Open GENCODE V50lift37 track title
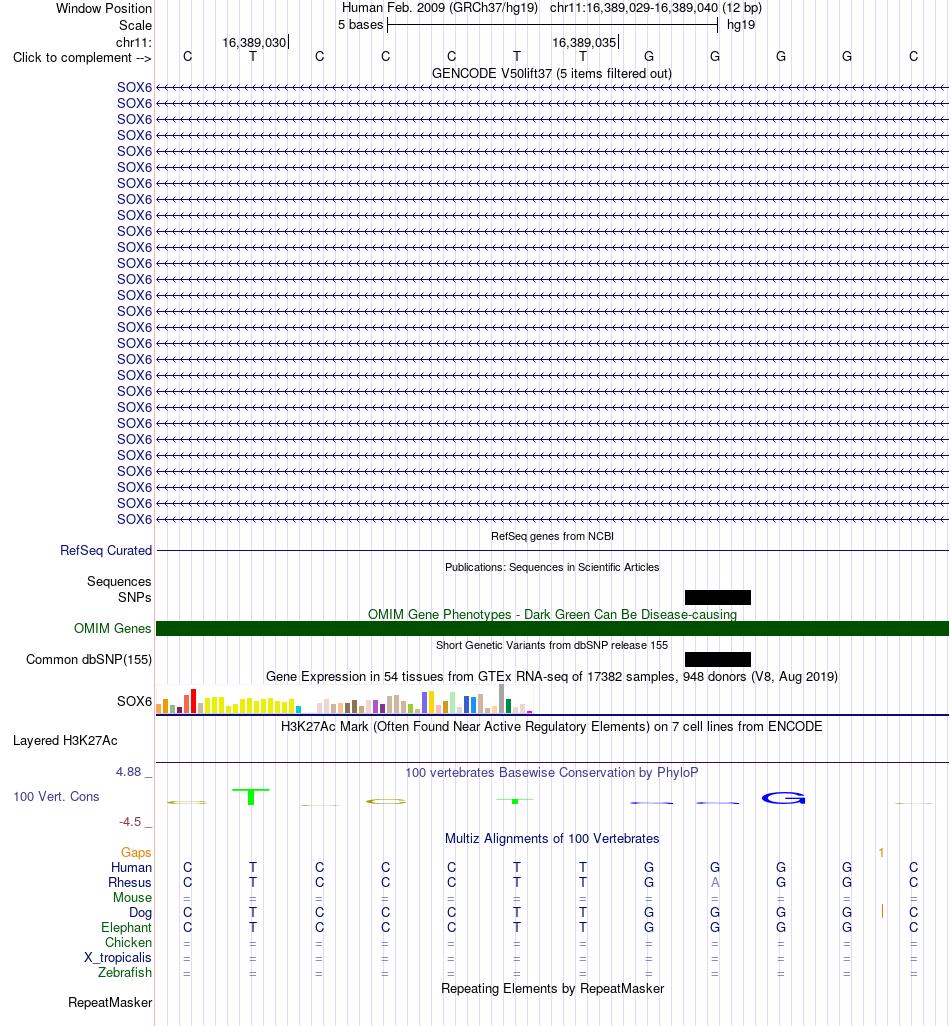 552,73
